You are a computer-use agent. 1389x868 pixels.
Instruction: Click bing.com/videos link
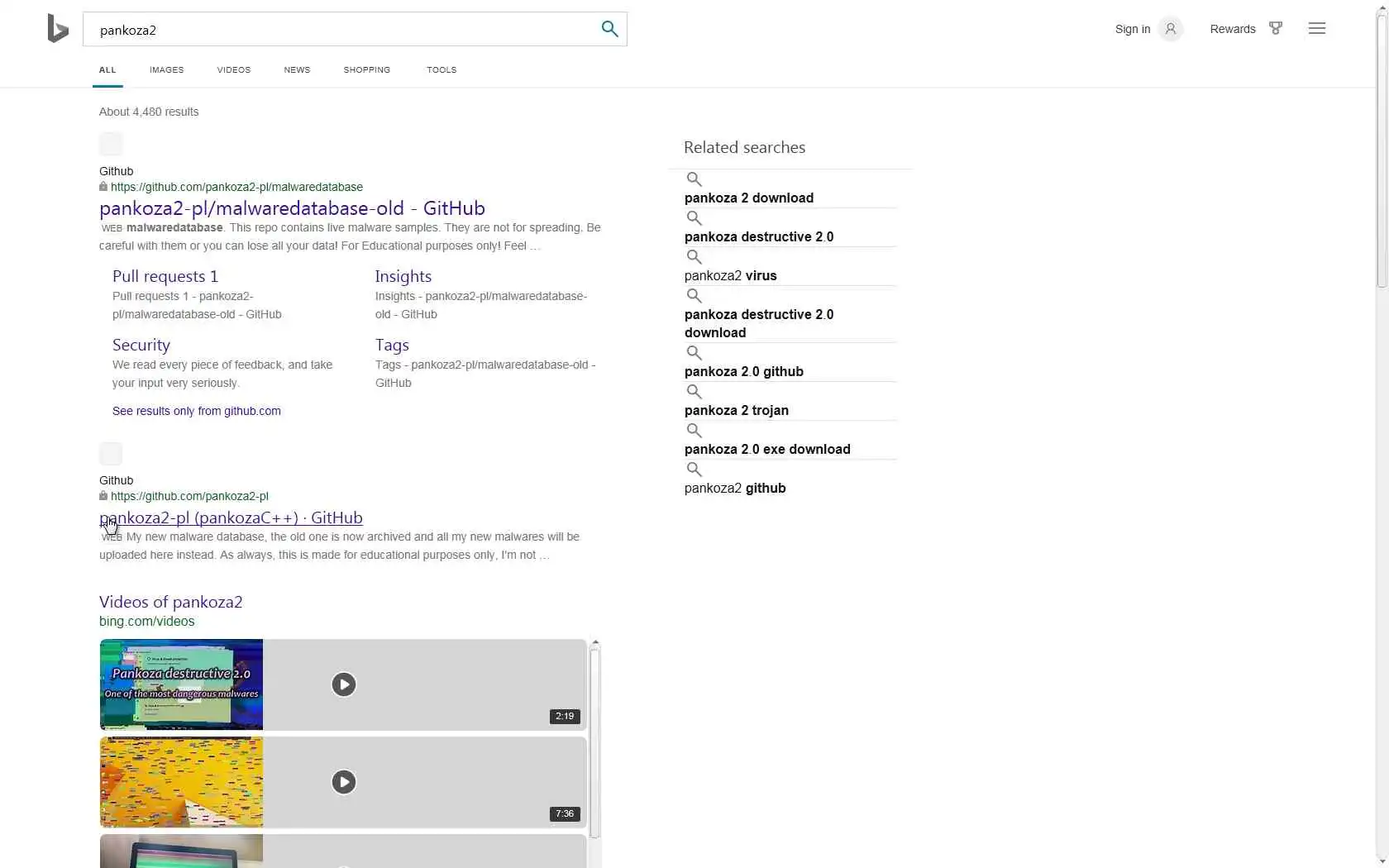[x=146, y=622]
